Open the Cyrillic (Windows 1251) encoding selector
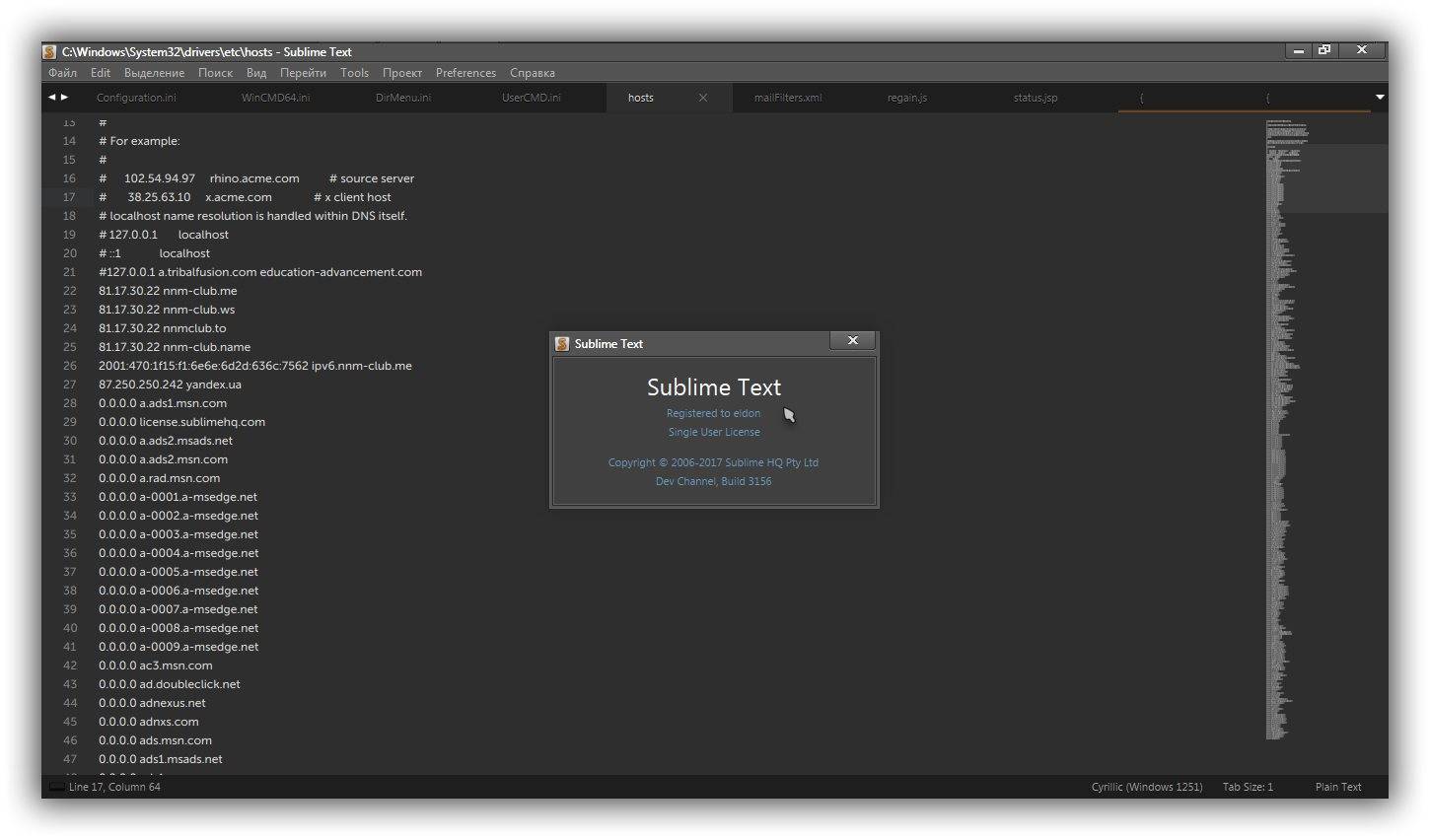The width and height of the screenshot is (1430, 840). [1147, 787]
